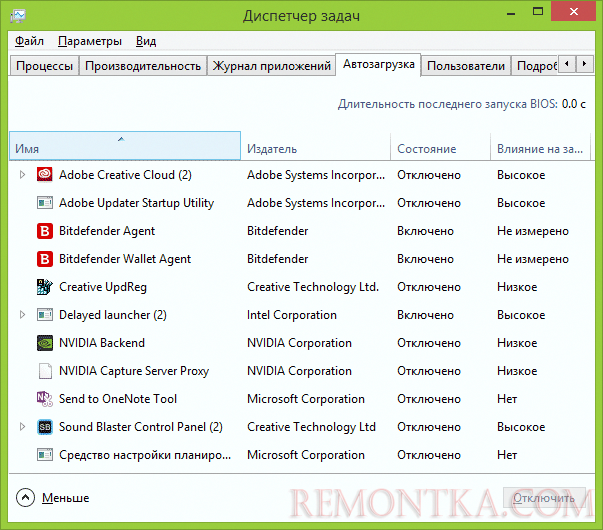Viewport: 603px width, 530px height.
Task: Show more tabs with right arrow
Action: pos(584,64)
